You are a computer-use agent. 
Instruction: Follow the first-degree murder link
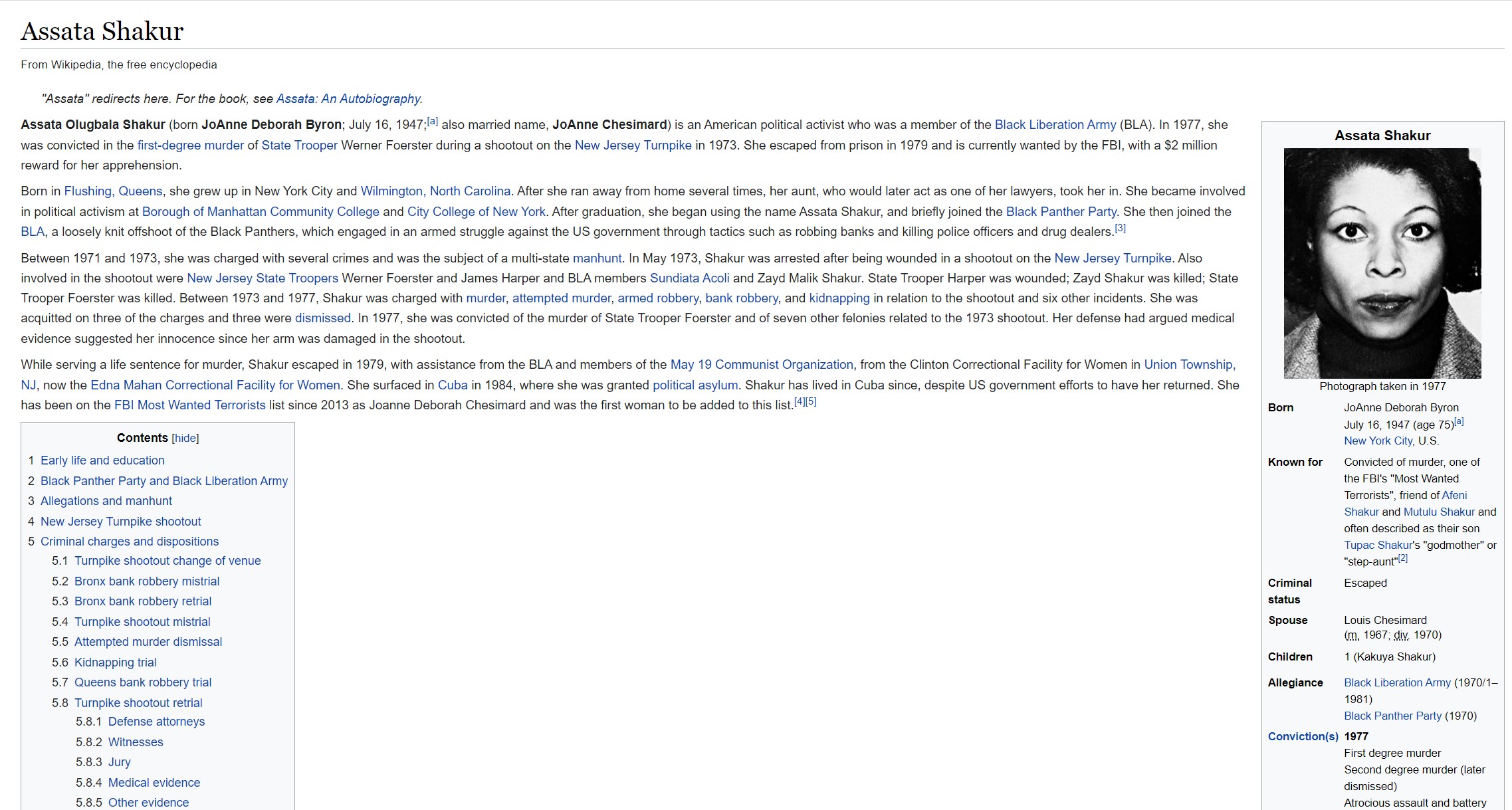coord(191,146)
